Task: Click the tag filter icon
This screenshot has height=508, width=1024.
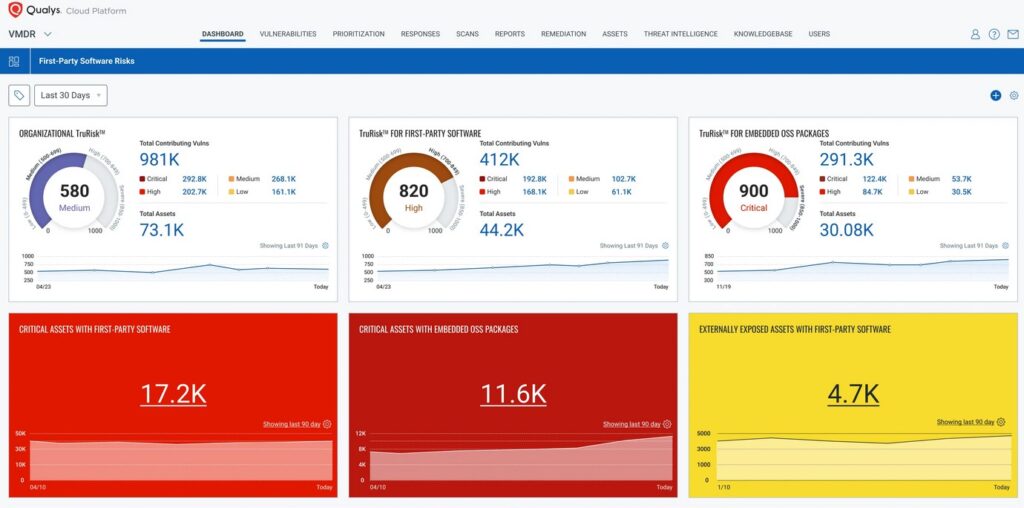Action: coord(19,95)
